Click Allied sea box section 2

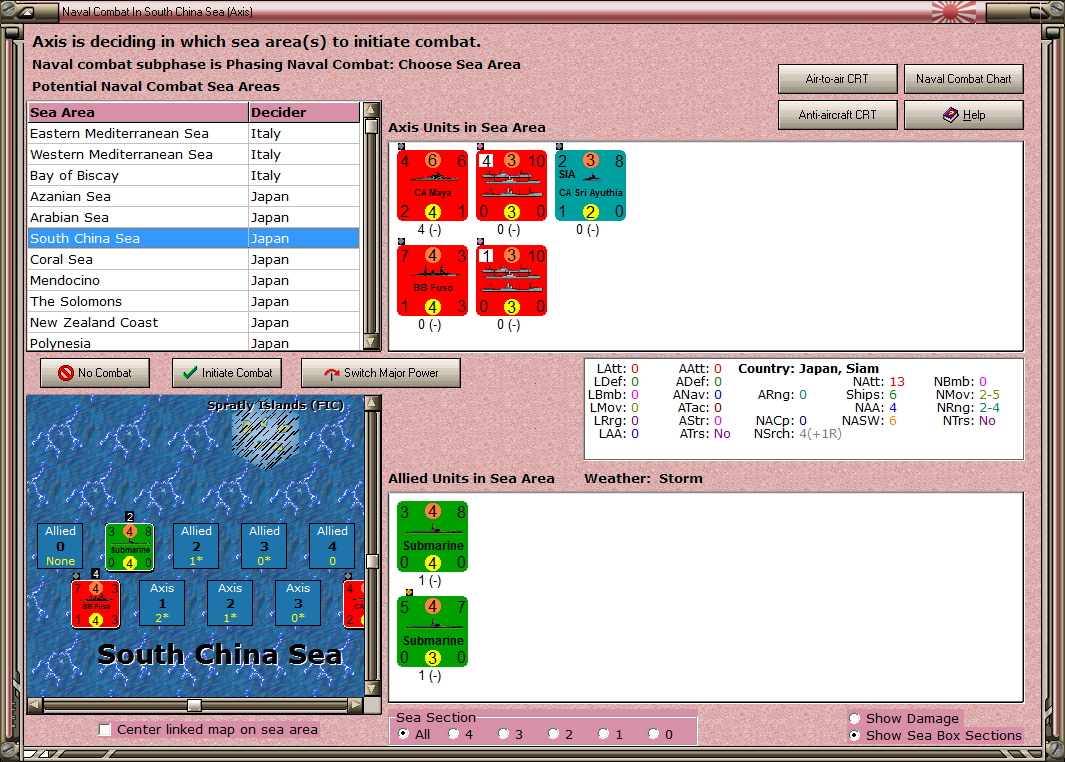tap(196, 545)
